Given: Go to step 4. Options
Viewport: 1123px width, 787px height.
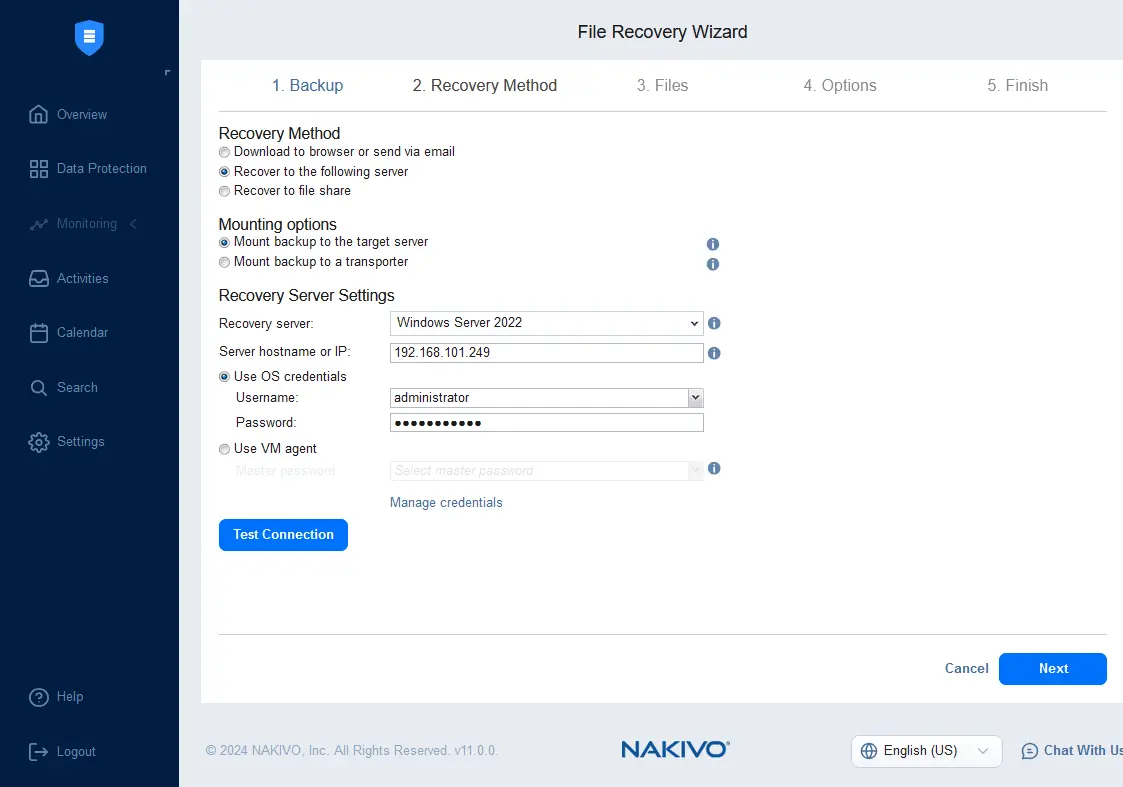Looking at the screenshot, I should click(840, 85).
